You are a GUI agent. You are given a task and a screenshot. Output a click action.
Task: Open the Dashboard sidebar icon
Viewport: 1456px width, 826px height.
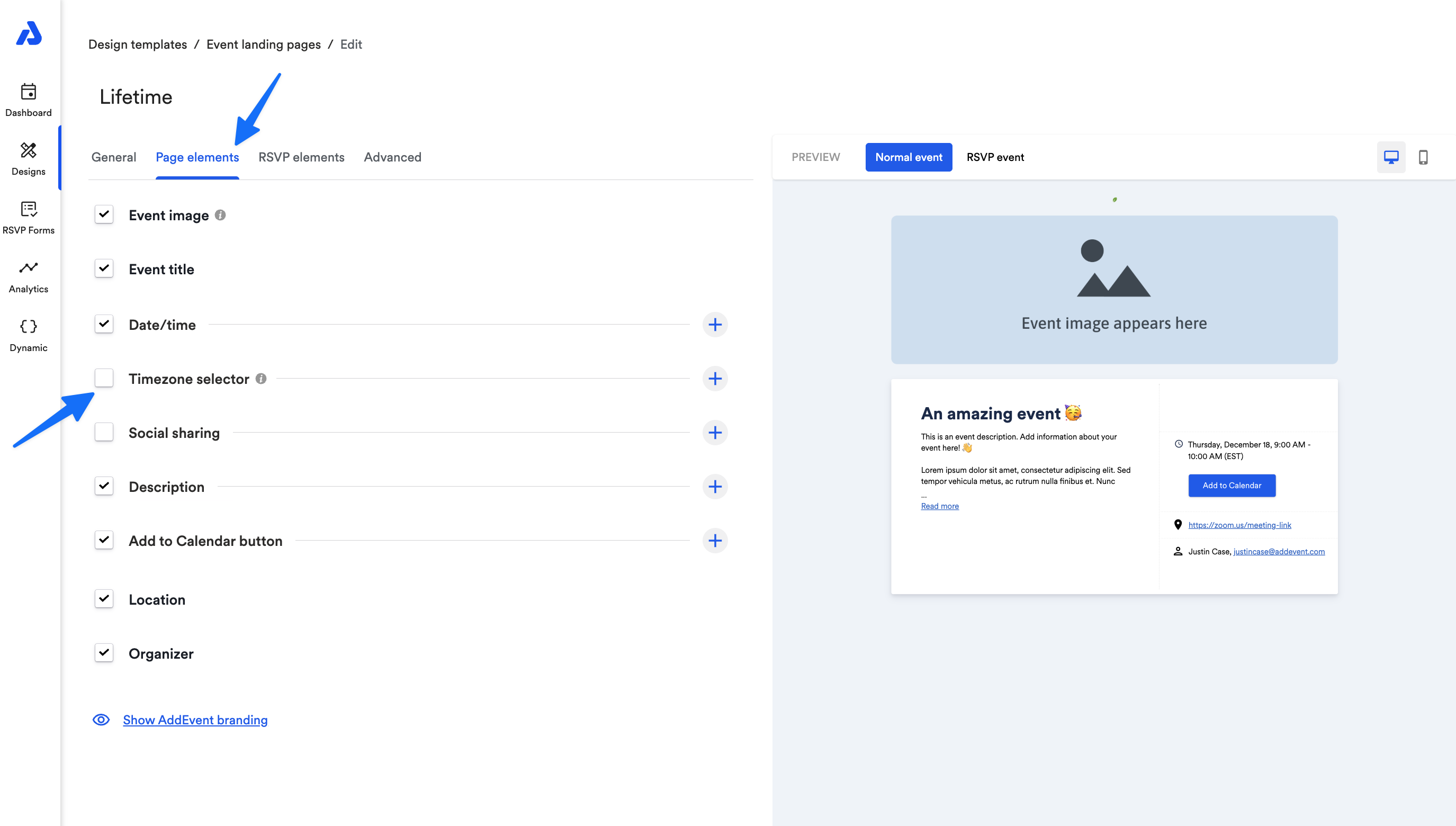click(29, 100)
